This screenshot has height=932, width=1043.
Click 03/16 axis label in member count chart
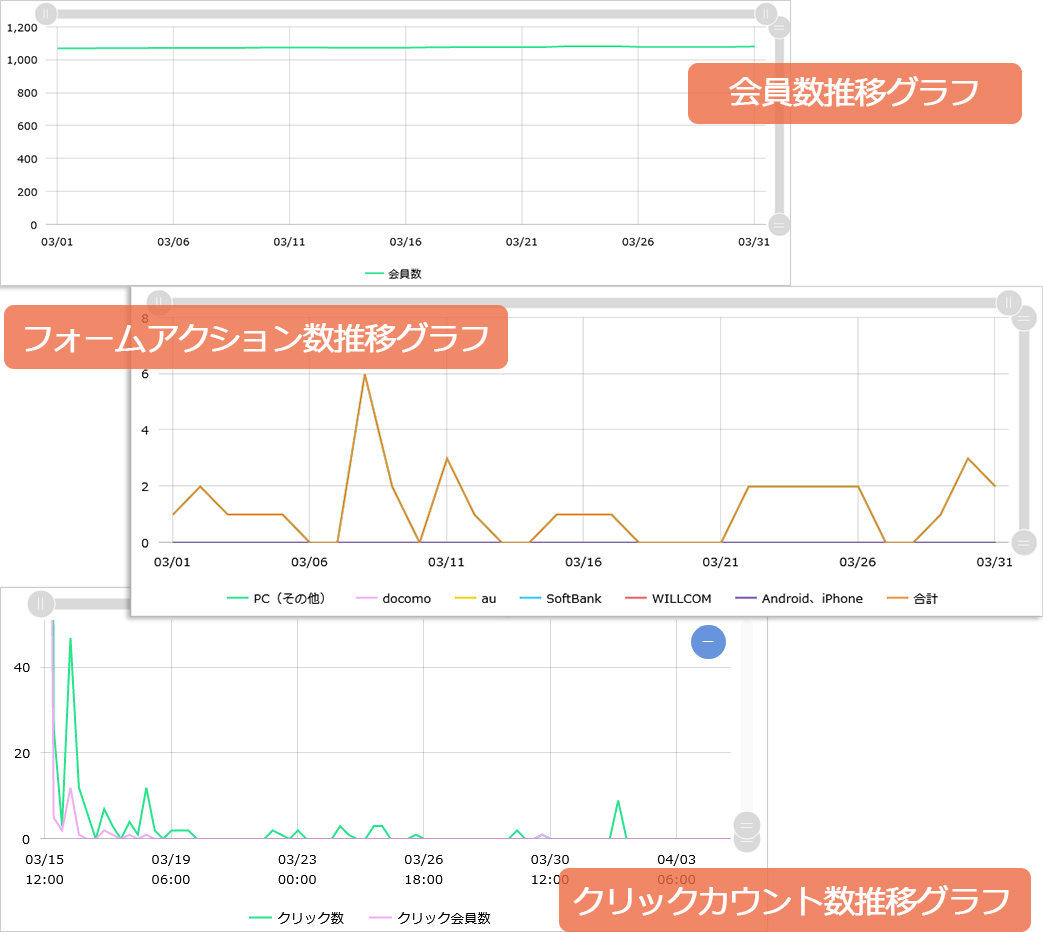pos(405,241)
